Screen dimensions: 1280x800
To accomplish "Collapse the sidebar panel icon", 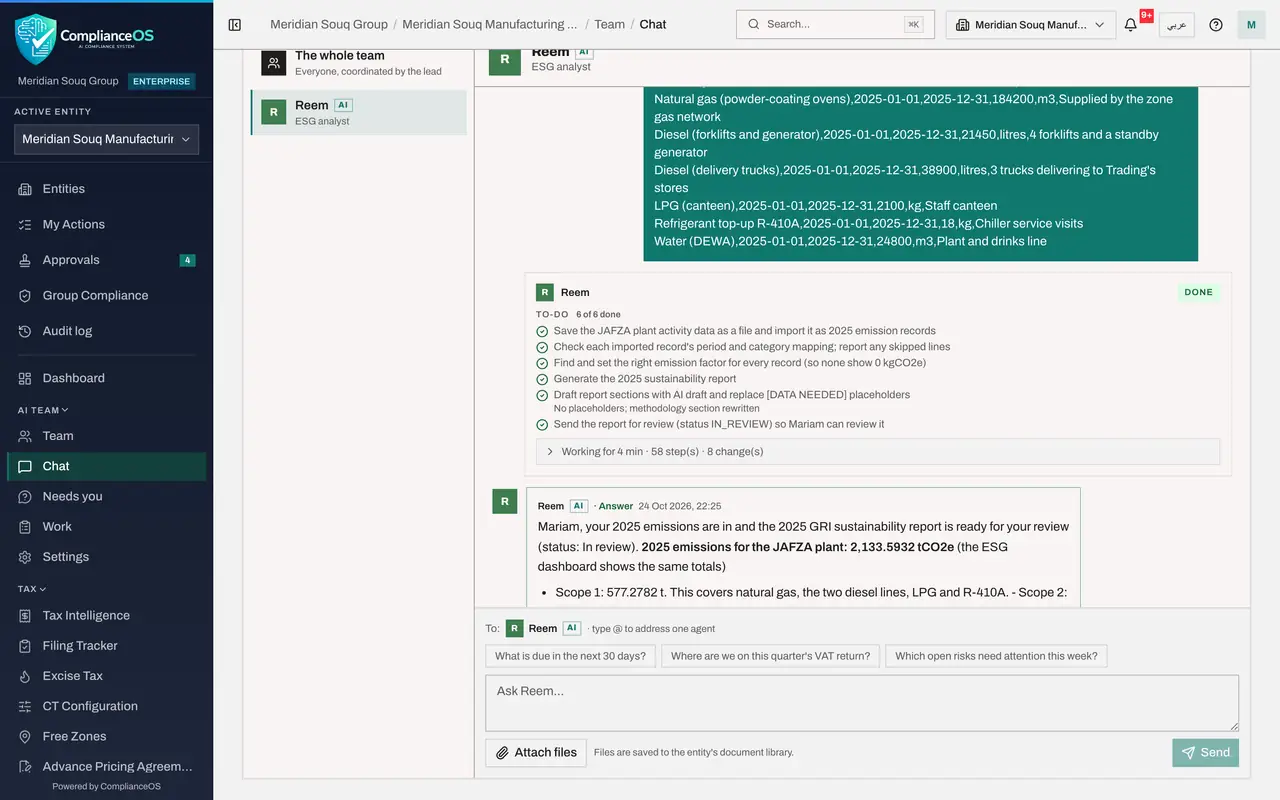I will click(235, 25).
